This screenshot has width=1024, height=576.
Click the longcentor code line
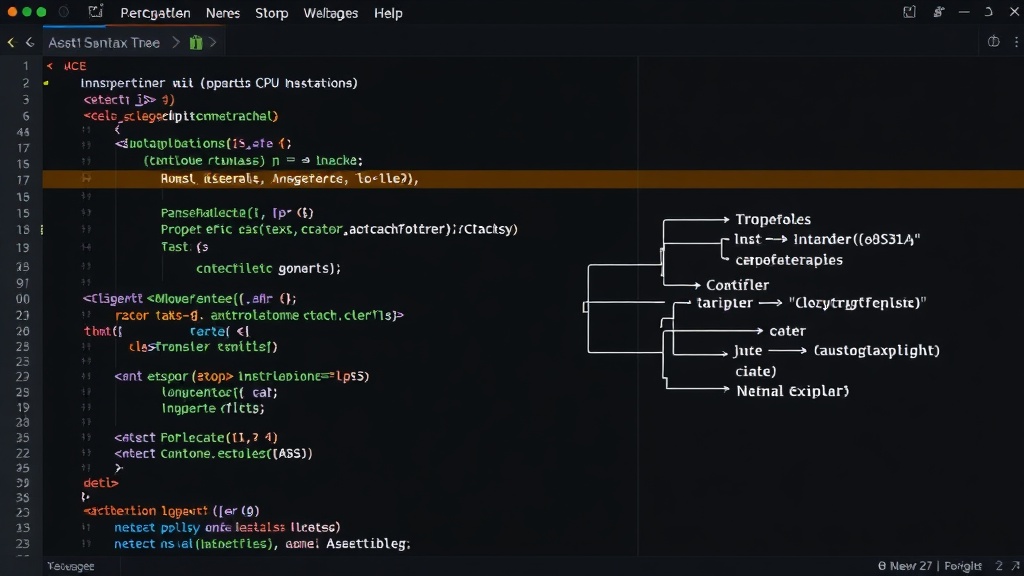219,392
